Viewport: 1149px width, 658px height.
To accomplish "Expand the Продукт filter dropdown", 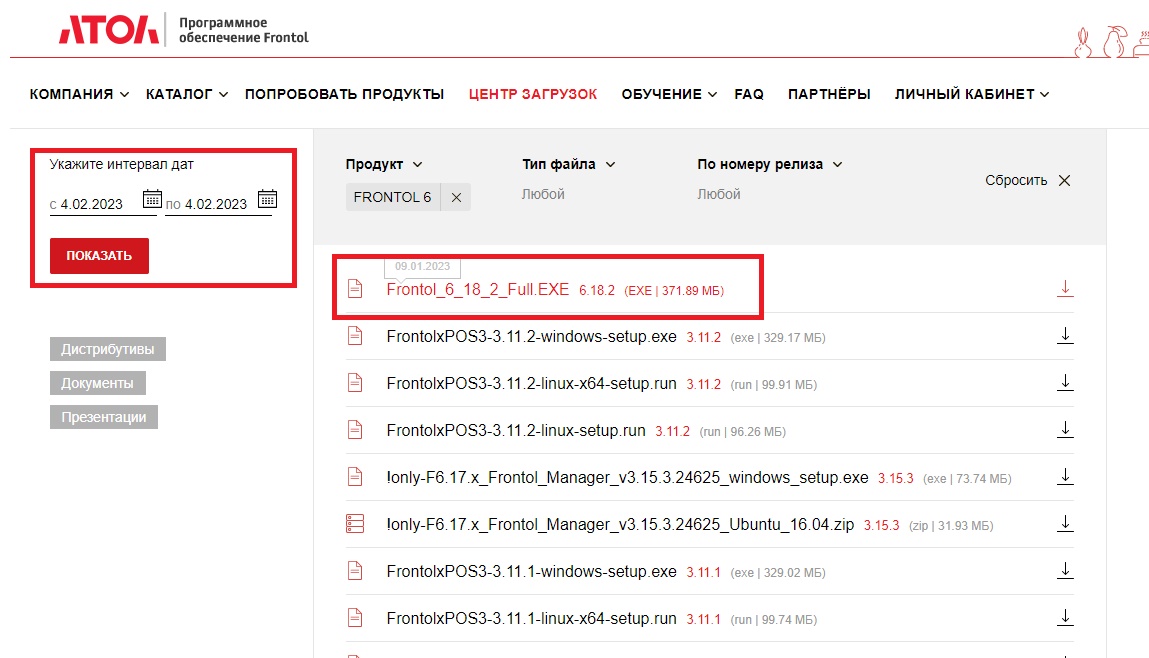I will coord(384,165).
